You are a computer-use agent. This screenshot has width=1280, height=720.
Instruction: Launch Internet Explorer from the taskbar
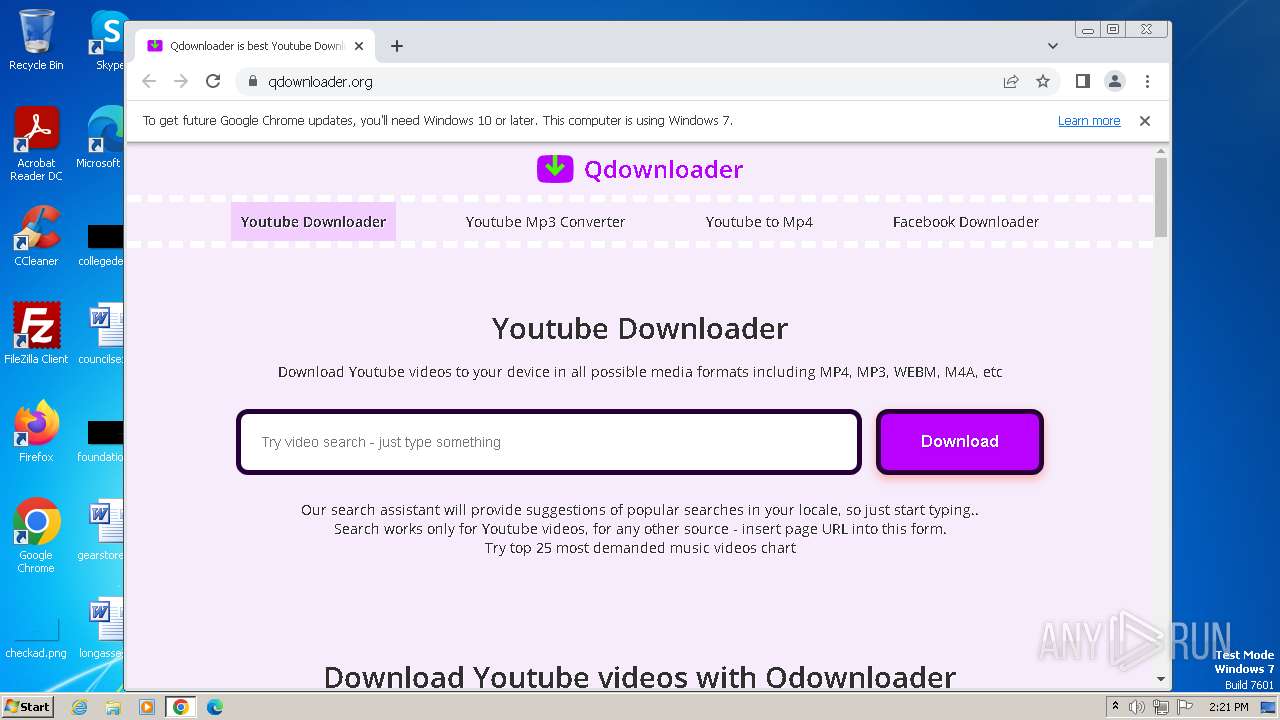80,707
